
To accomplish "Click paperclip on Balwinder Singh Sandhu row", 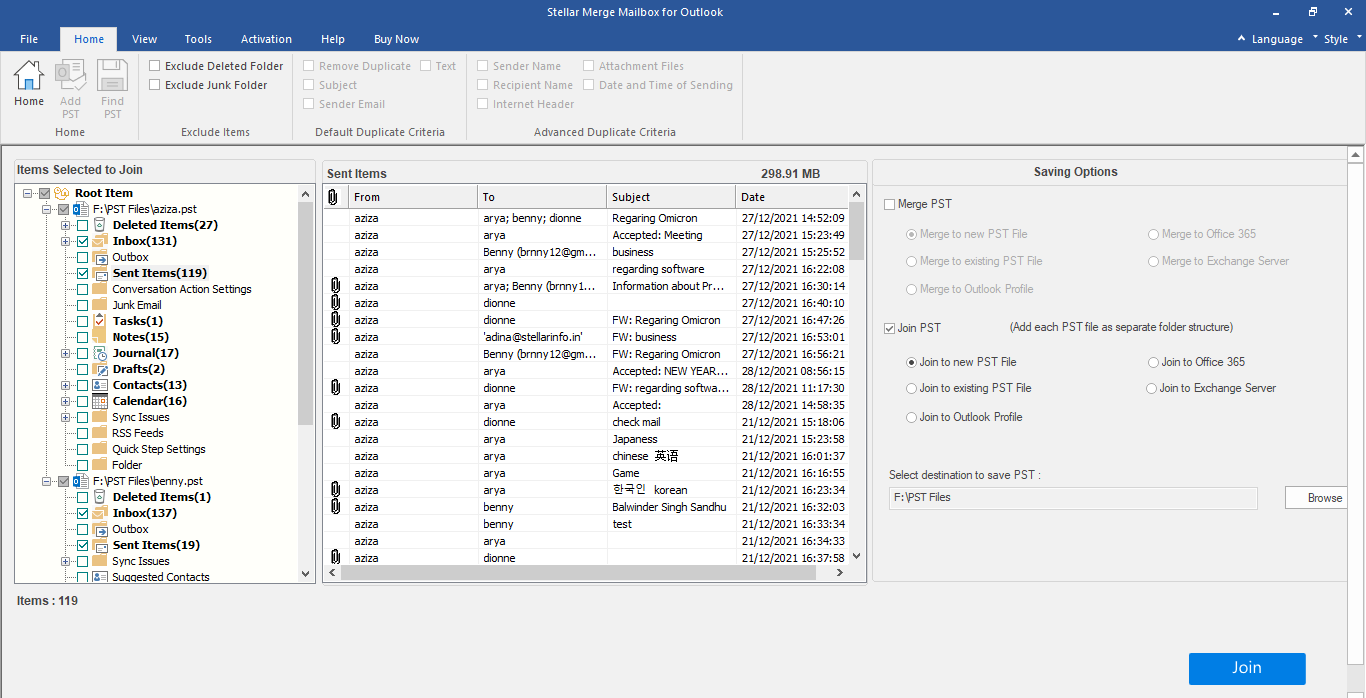I will point(335,507).
